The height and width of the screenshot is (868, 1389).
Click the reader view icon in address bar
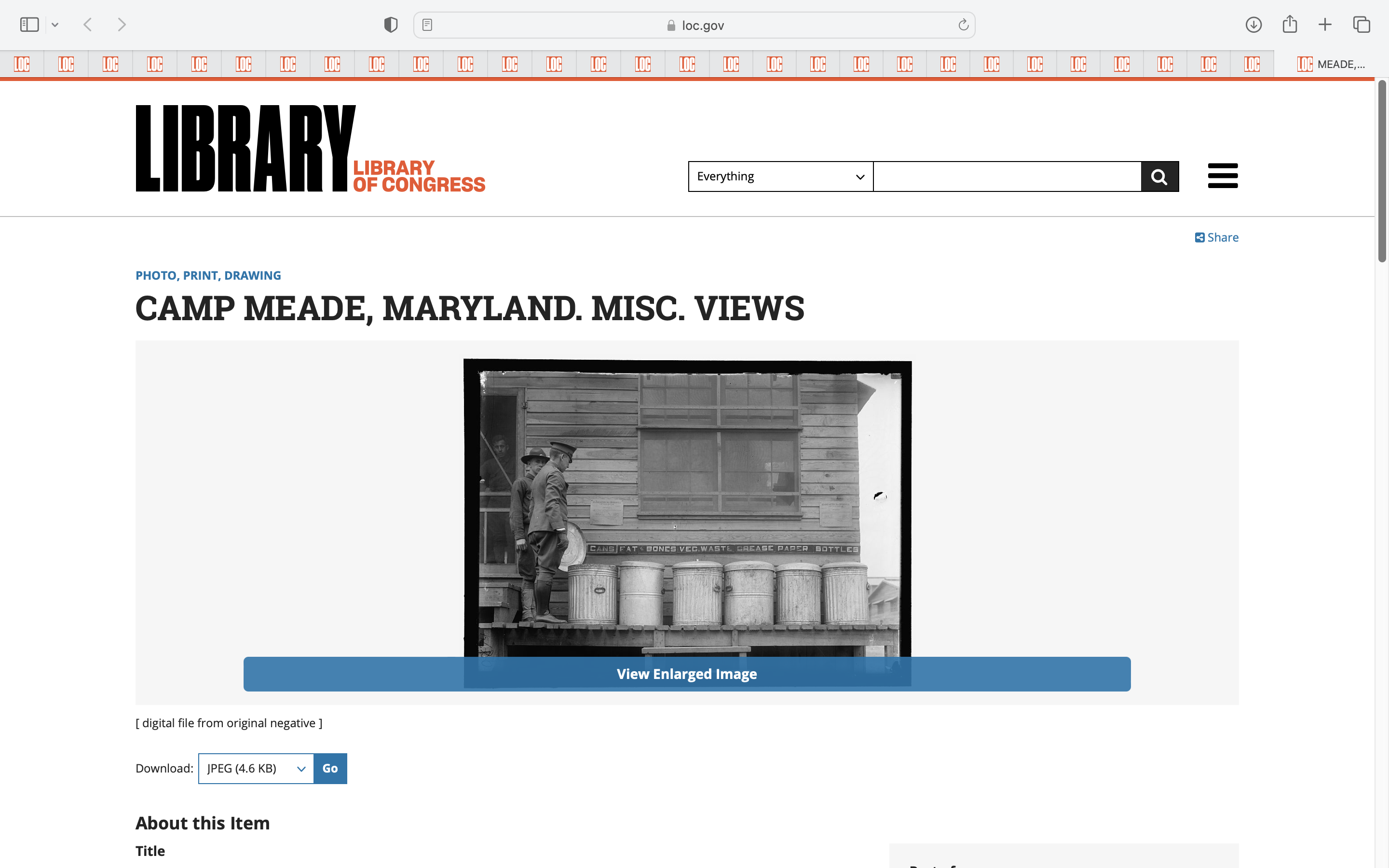pyautogui.click(x=427, y=25)
